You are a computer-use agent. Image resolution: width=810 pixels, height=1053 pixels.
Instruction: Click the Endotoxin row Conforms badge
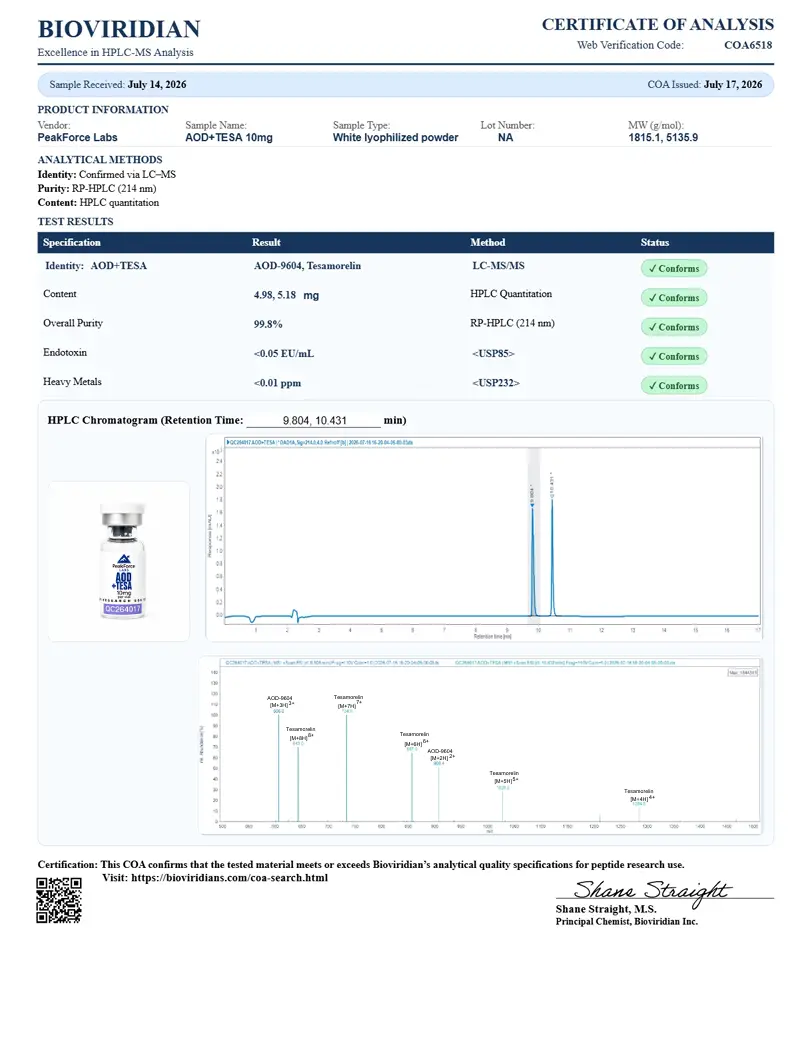[674, 357]
